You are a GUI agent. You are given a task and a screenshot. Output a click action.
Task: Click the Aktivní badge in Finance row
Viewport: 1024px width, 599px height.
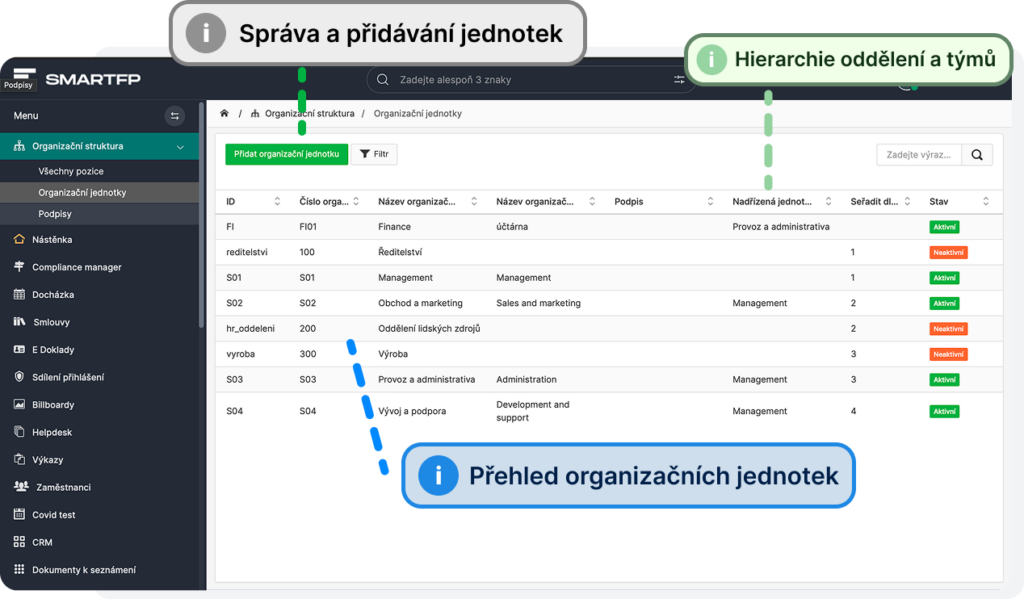(x=944, y=227)
